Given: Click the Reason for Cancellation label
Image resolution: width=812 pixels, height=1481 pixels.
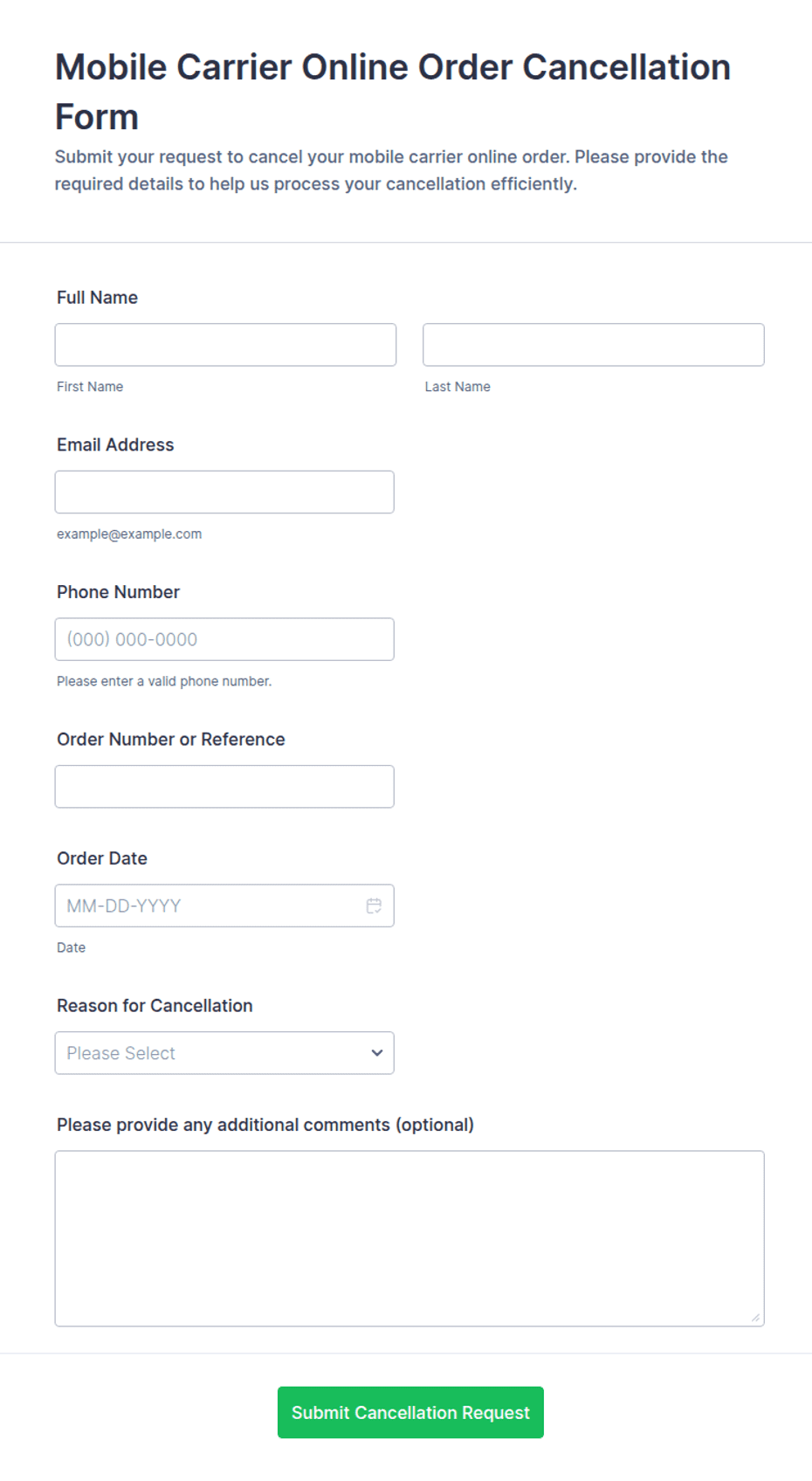Looking at the screenshot, I should coord(155,1006).
